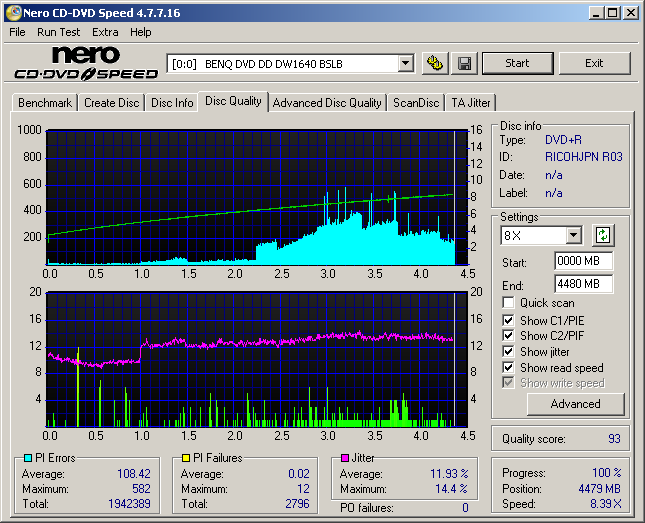Click the yellow PI Failures legend swatch
Image resolution: width=645 pixels, height=523 pixels.
tap(185, 458)
